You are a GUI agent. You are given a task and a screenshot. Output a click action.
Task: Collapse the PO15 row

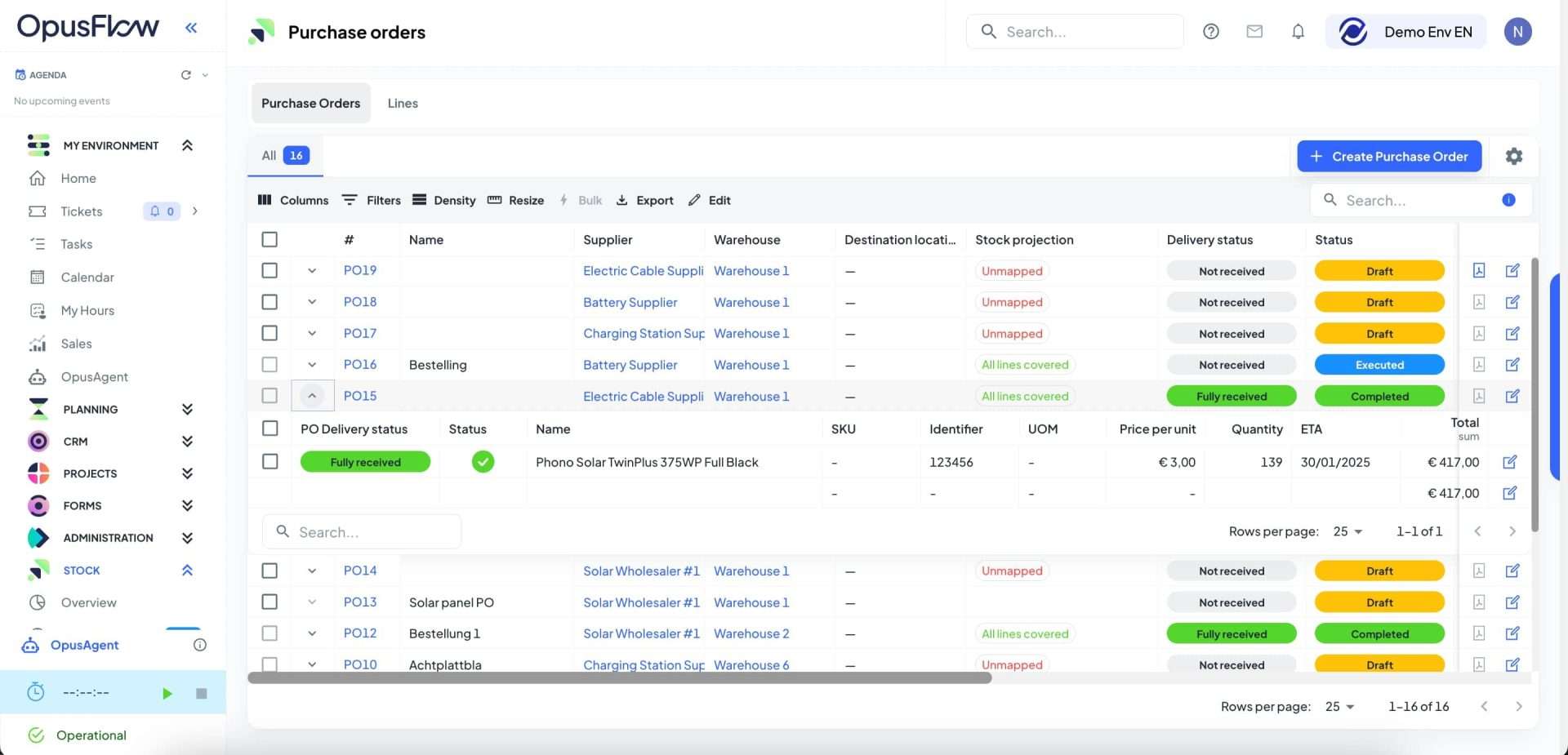(312, 396)
